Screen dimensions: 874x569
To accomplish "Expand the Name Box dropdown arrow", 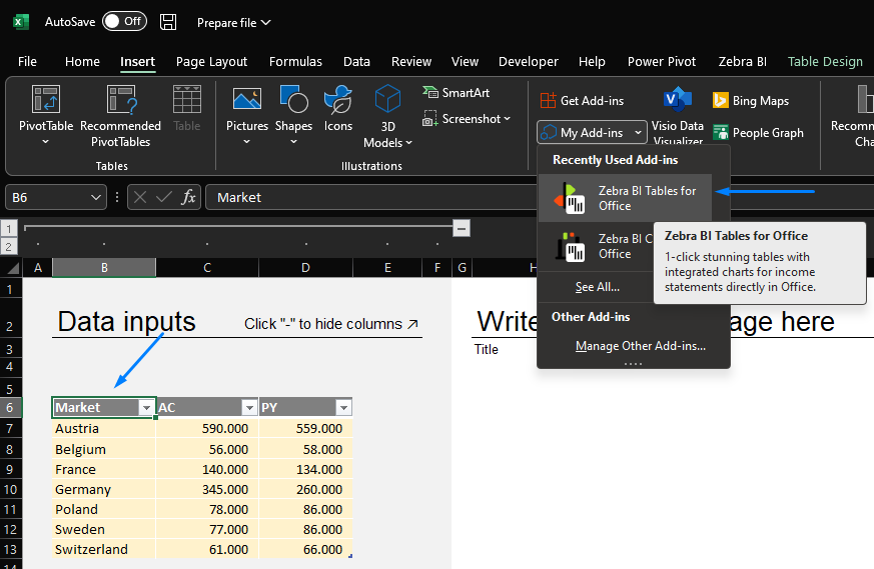I will click(96, 197).
